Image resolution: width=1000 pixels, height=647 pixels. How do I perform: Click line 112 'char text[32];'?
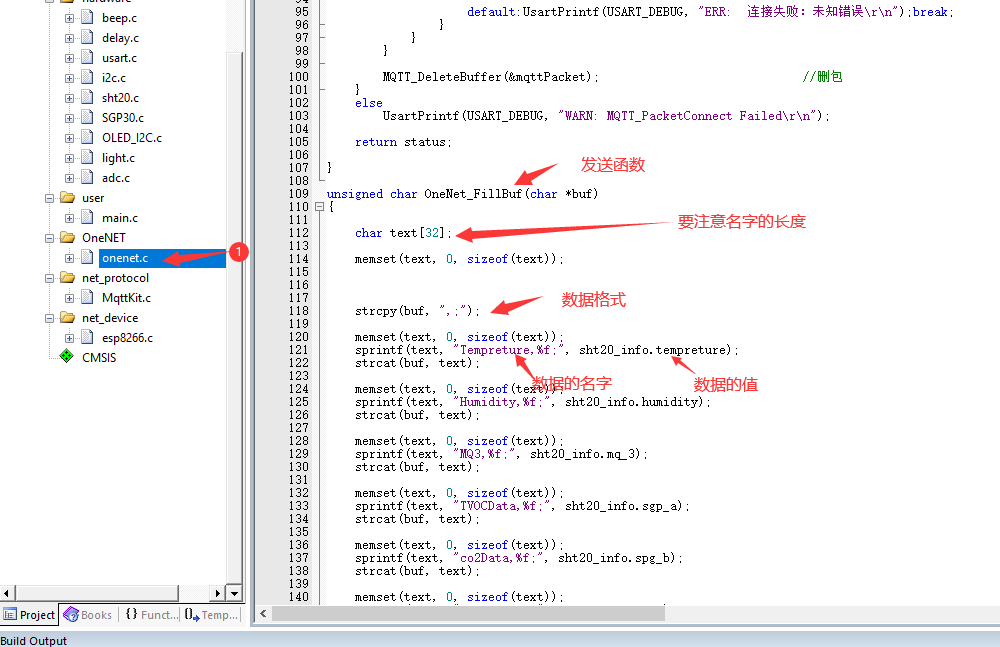click(403, 233)
